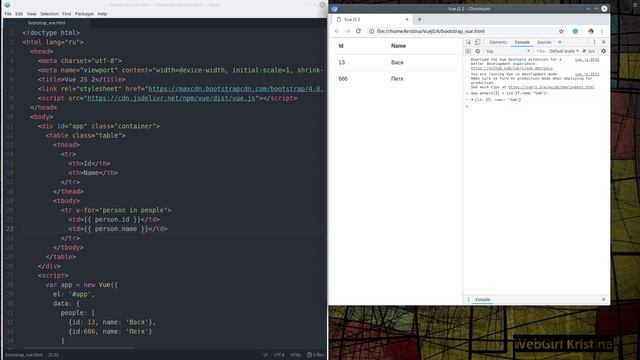This screenshot has height=360, width=640.
Task: Go forward in Chromium
Action: [x=347, y=31]
